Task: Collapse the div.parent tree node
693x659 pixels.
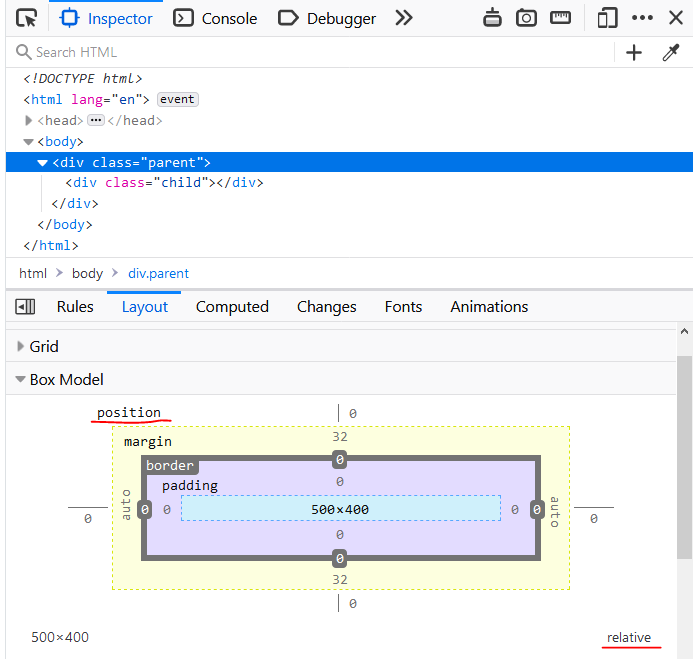Action: (x=43, y=163)
